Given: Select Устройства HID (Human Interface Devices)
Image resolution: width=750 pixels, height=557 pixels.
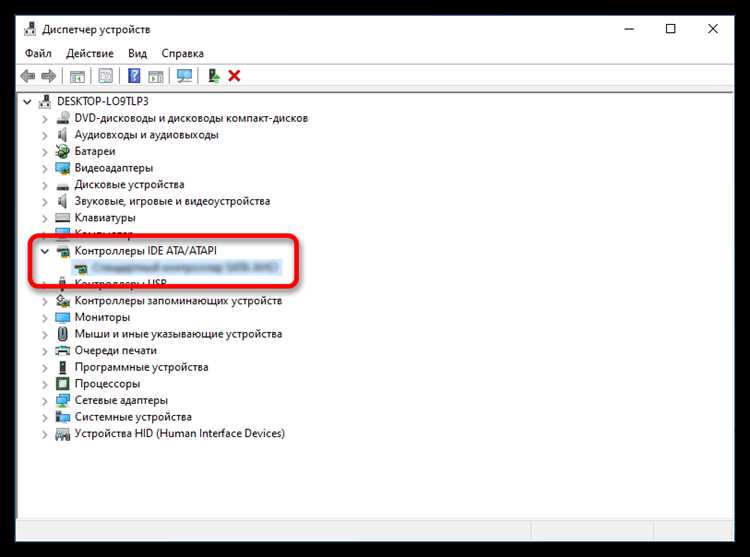Looking at the screenshot, I should [x=179, y=433].
